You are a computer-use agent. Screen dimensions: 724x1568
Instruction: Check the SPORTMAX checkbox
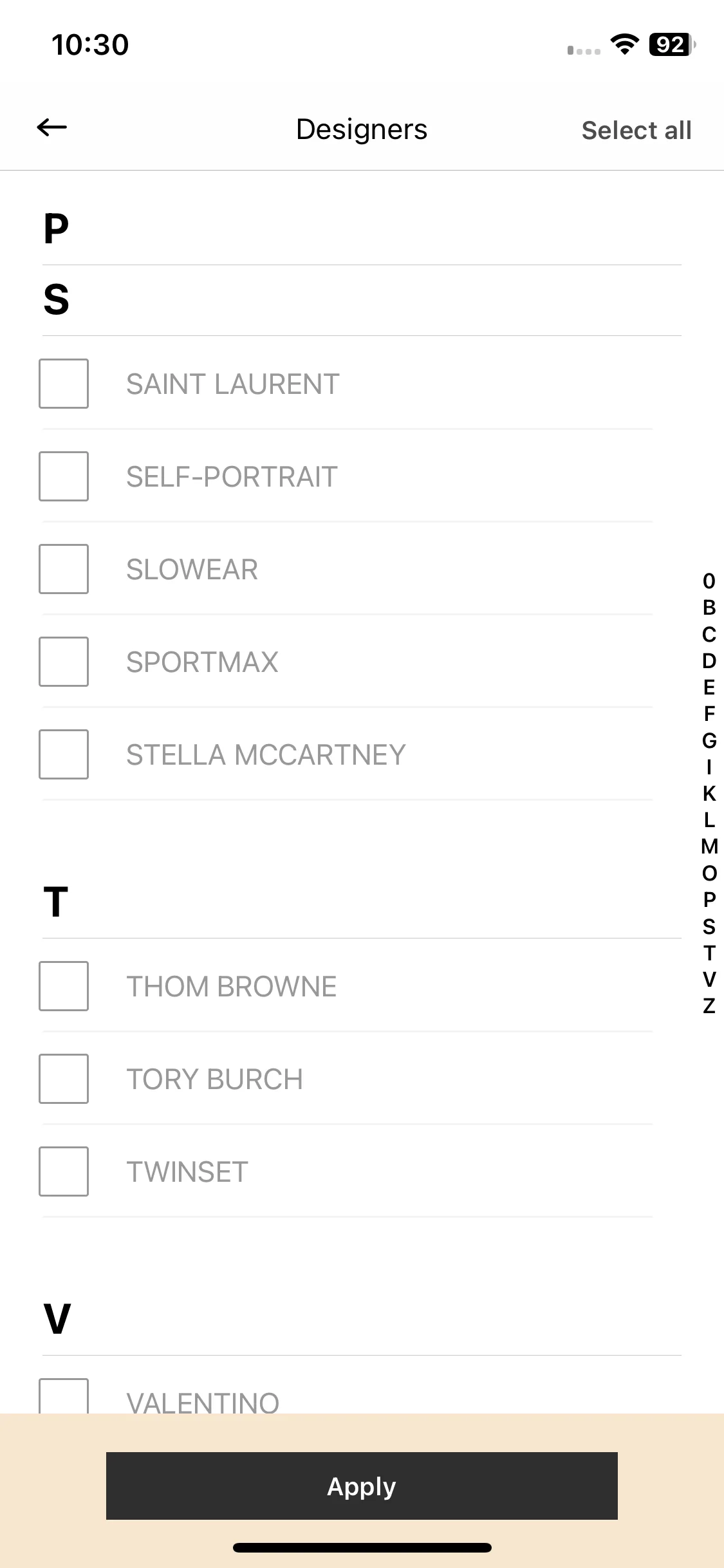click(64, 662)
